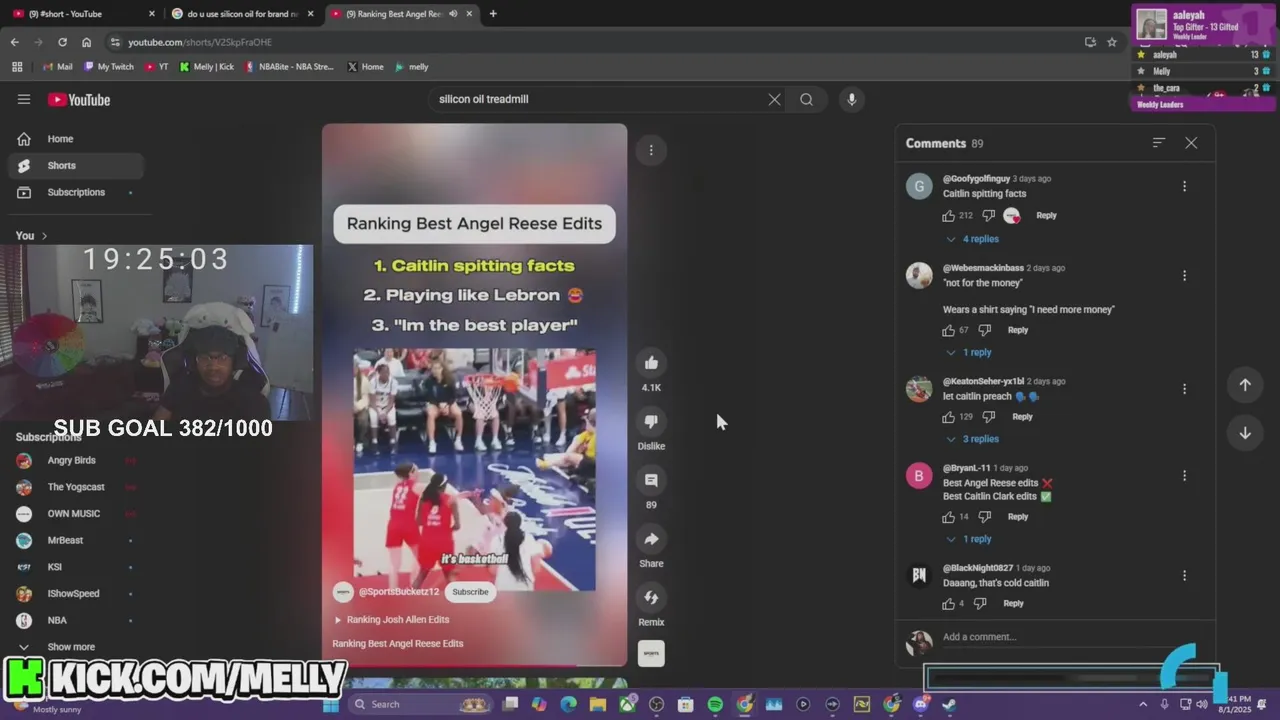Open Subscriptions in the sidebar

coord(75,192)
